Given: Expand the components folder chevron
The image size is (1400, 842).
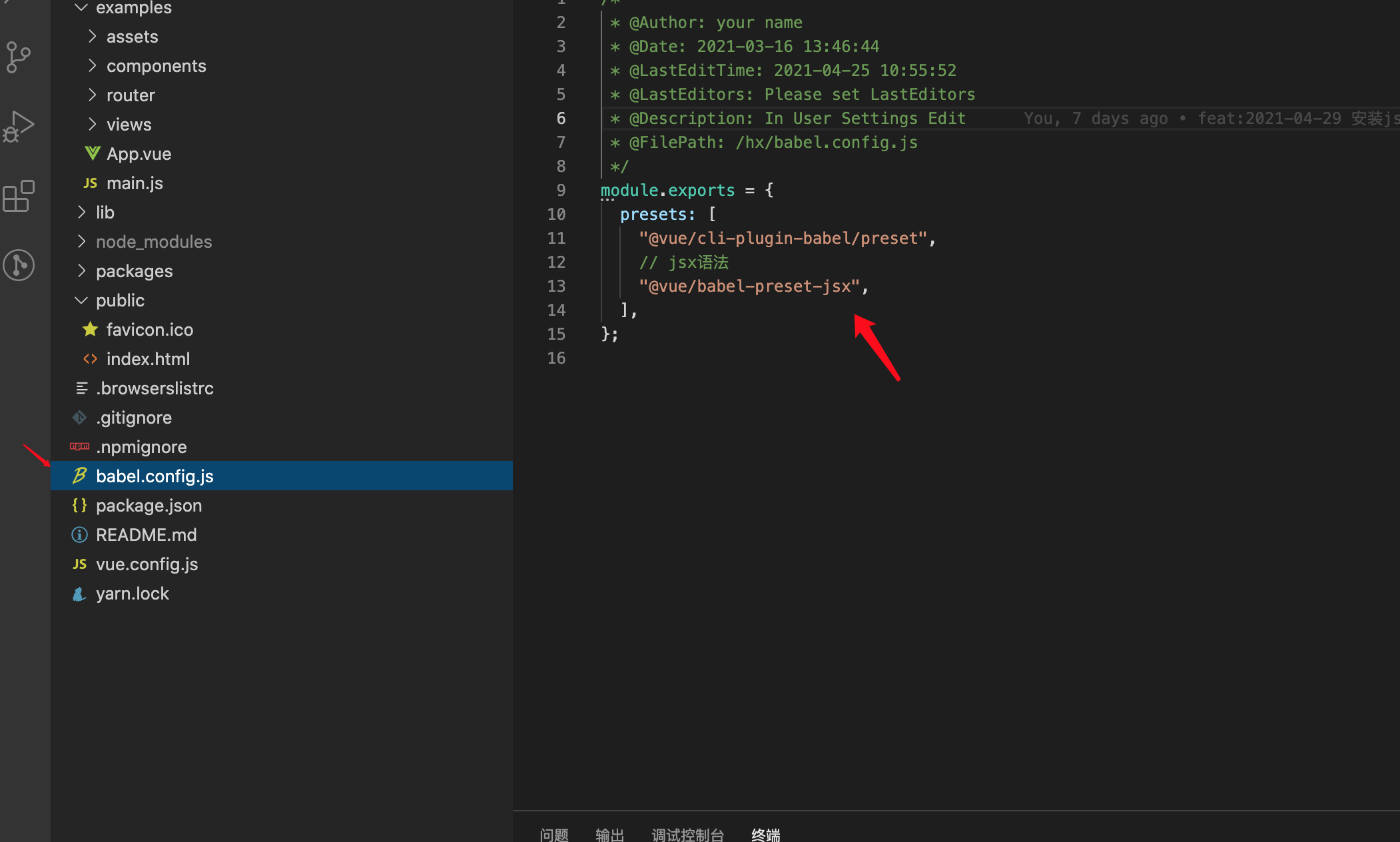Looking at the screenshot, I should pyautogui.click(x=92, y=65).
